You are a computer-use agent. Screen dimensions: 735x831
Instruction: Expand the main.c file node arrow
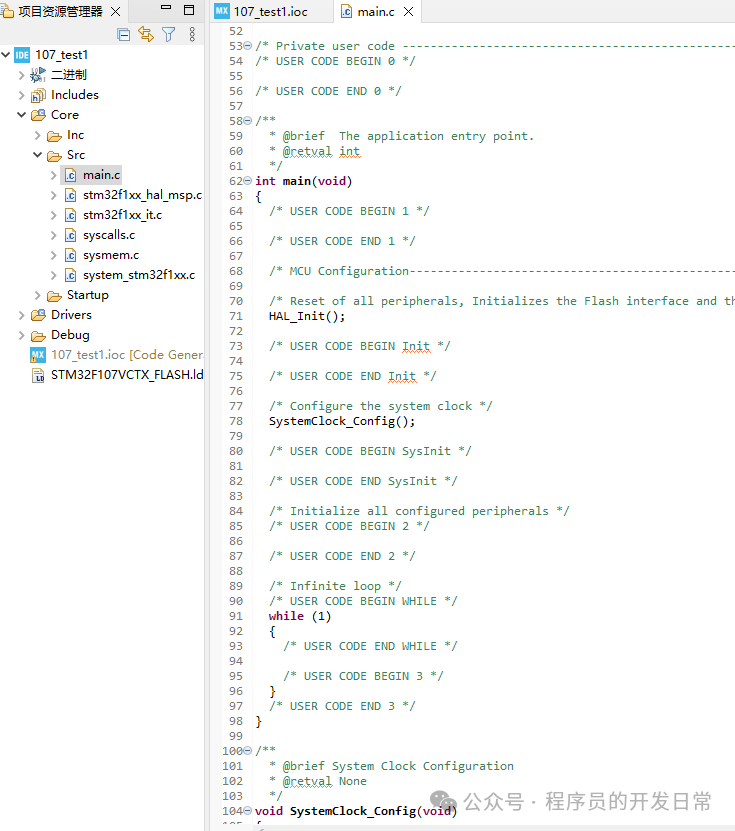point(54,175)
